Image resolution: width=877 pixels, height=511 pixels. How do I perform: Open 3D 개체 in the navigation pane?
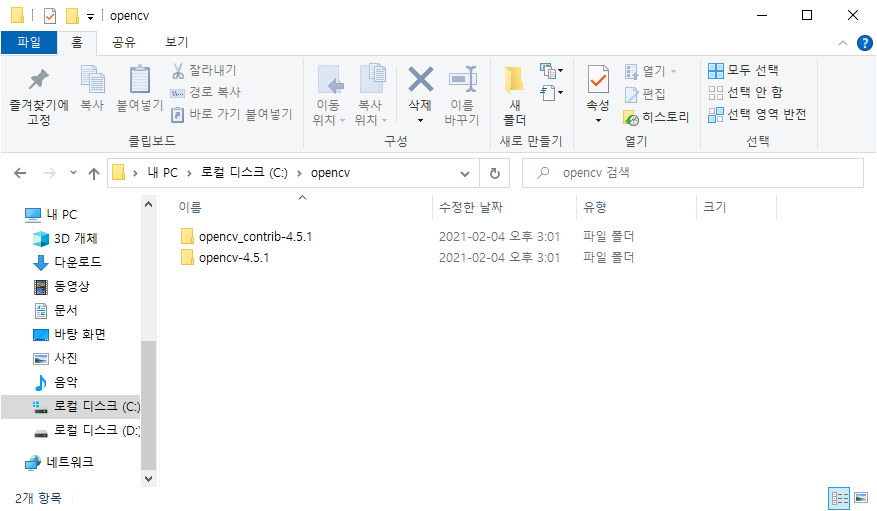pos(65,239)
